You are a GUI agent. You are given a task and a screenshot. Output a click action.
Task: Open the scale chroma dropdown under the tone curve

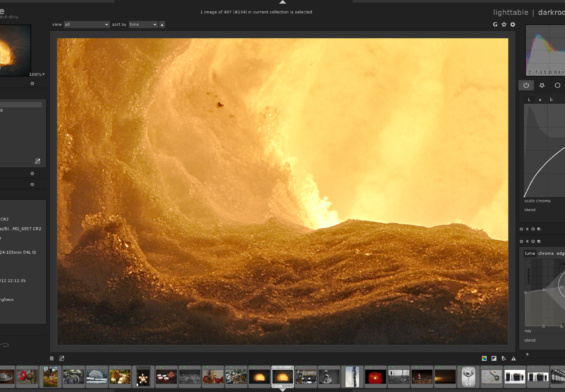(x=538, y=201)
